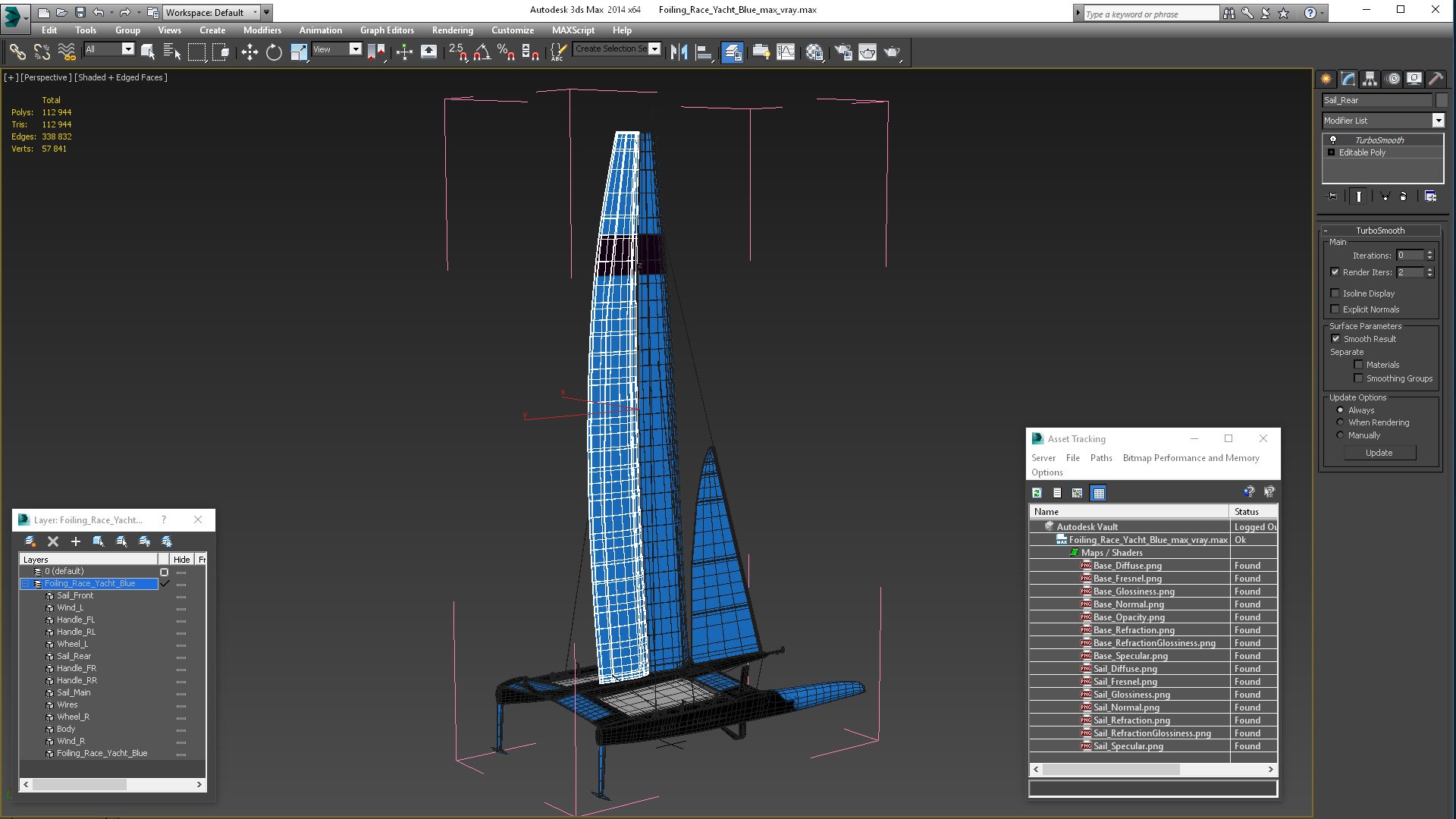Viewport: 1456px width, 819px height.
Task: Toggle the Angle Snap icon
Action: click(482, 52)
